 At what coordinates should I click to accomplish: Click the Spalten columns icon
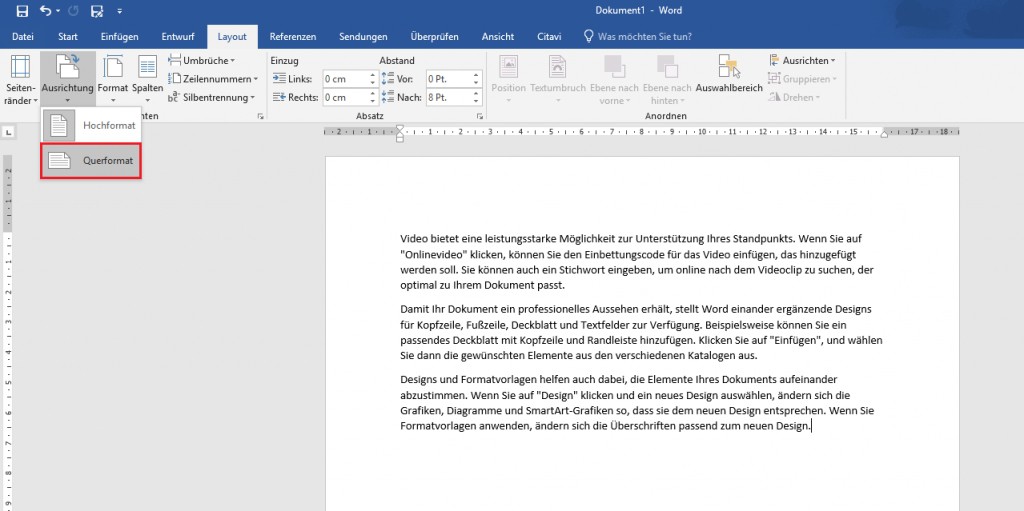click(148, 79)
